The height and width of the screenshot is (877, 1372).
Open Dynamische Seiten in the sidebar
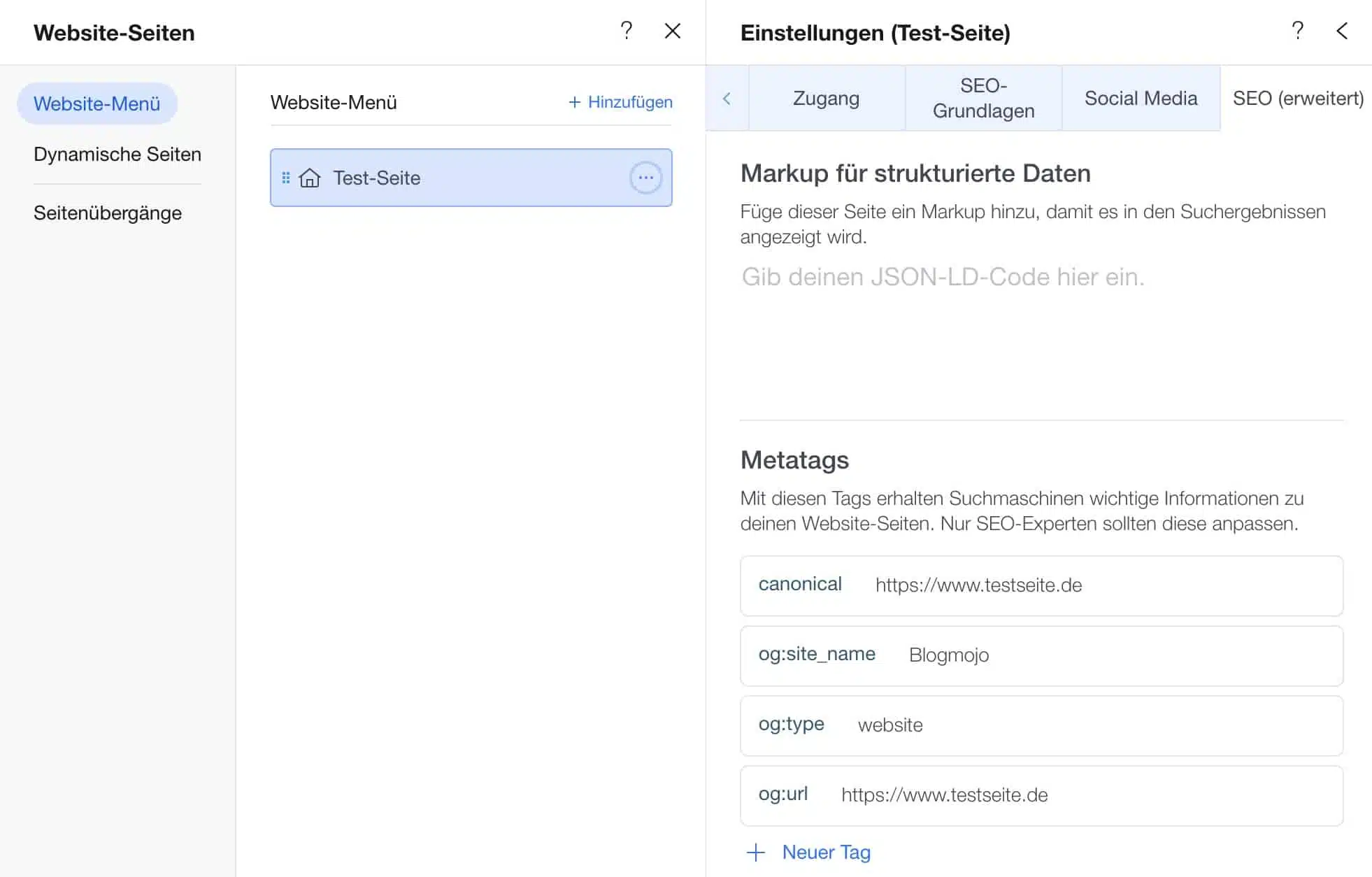click(117, 154)
